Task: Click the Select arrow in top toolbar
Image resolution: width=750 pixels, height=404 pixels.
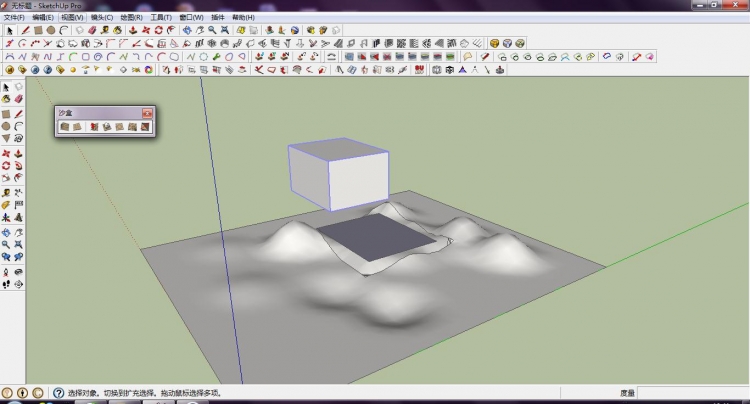Action: tap(10, 30)
